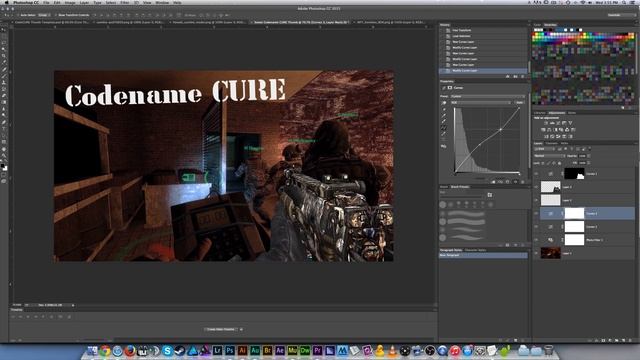
Task: Pick the white point eyedropper in Curves
Action: 444,122
